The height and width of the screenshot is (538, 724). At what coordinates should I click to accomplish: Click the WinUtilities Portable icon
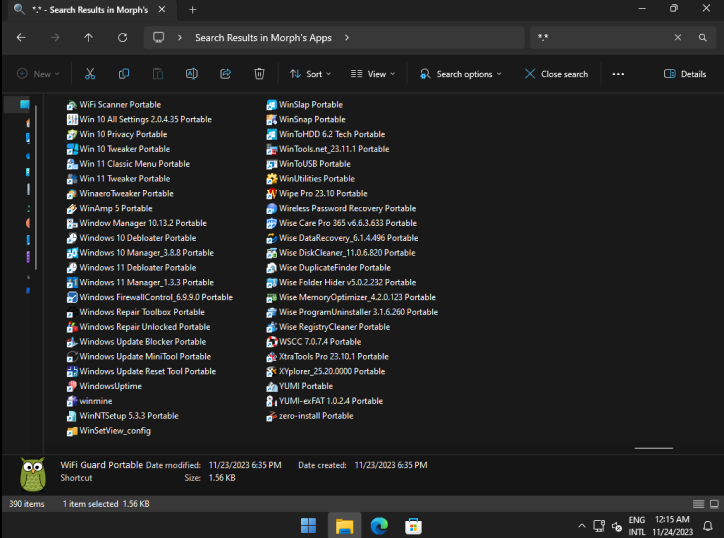pos(272,179)
